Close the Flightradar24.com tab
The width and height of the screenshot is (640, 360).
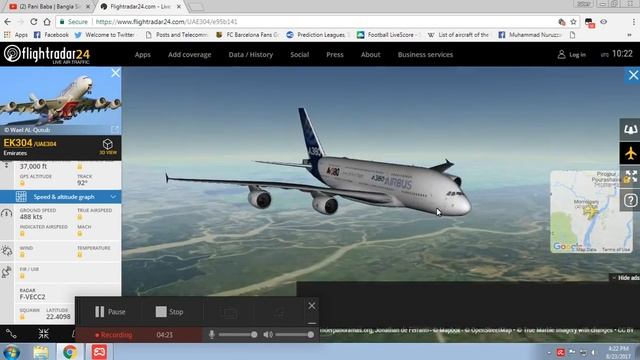tap(179, 7)
